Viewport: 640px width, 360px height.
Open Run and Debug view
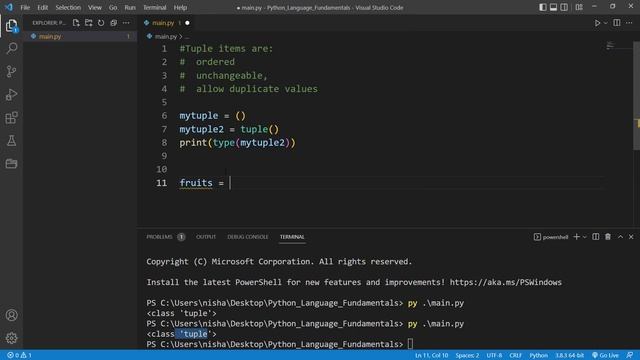11,95
